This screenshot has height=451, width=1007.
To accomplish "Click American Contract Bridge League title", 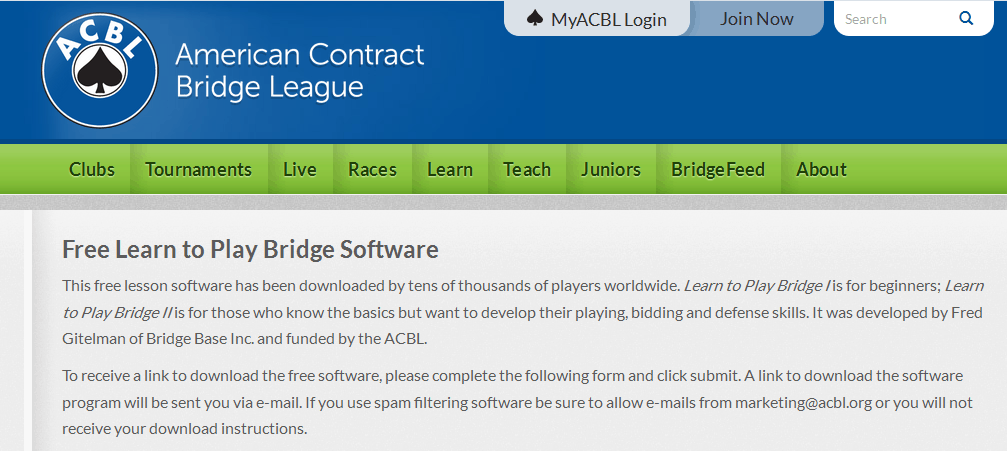I will [x=299, y=71].
